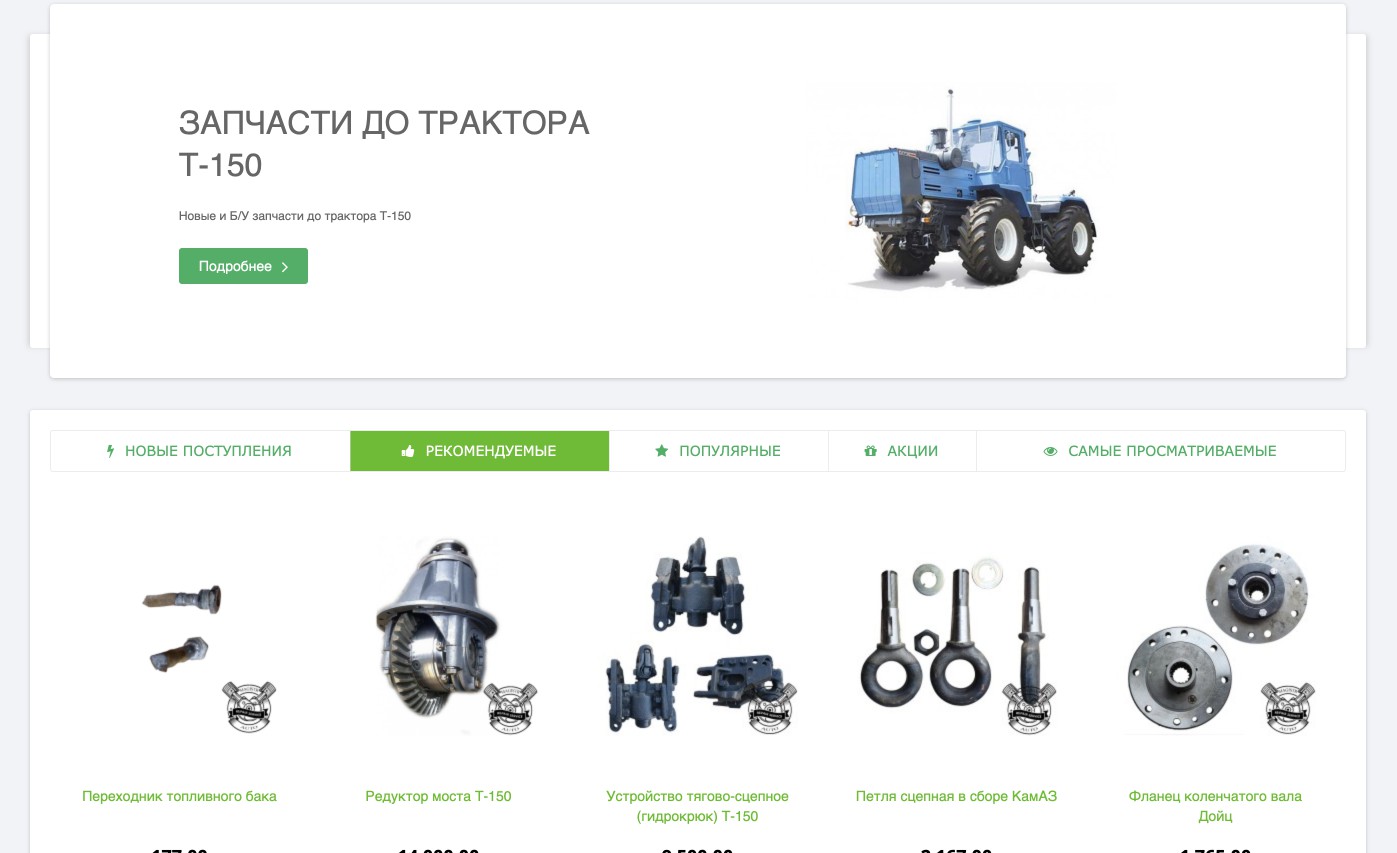
Task: Open the Редуктор моста Т-150 product photo
Action: (438, 634)
